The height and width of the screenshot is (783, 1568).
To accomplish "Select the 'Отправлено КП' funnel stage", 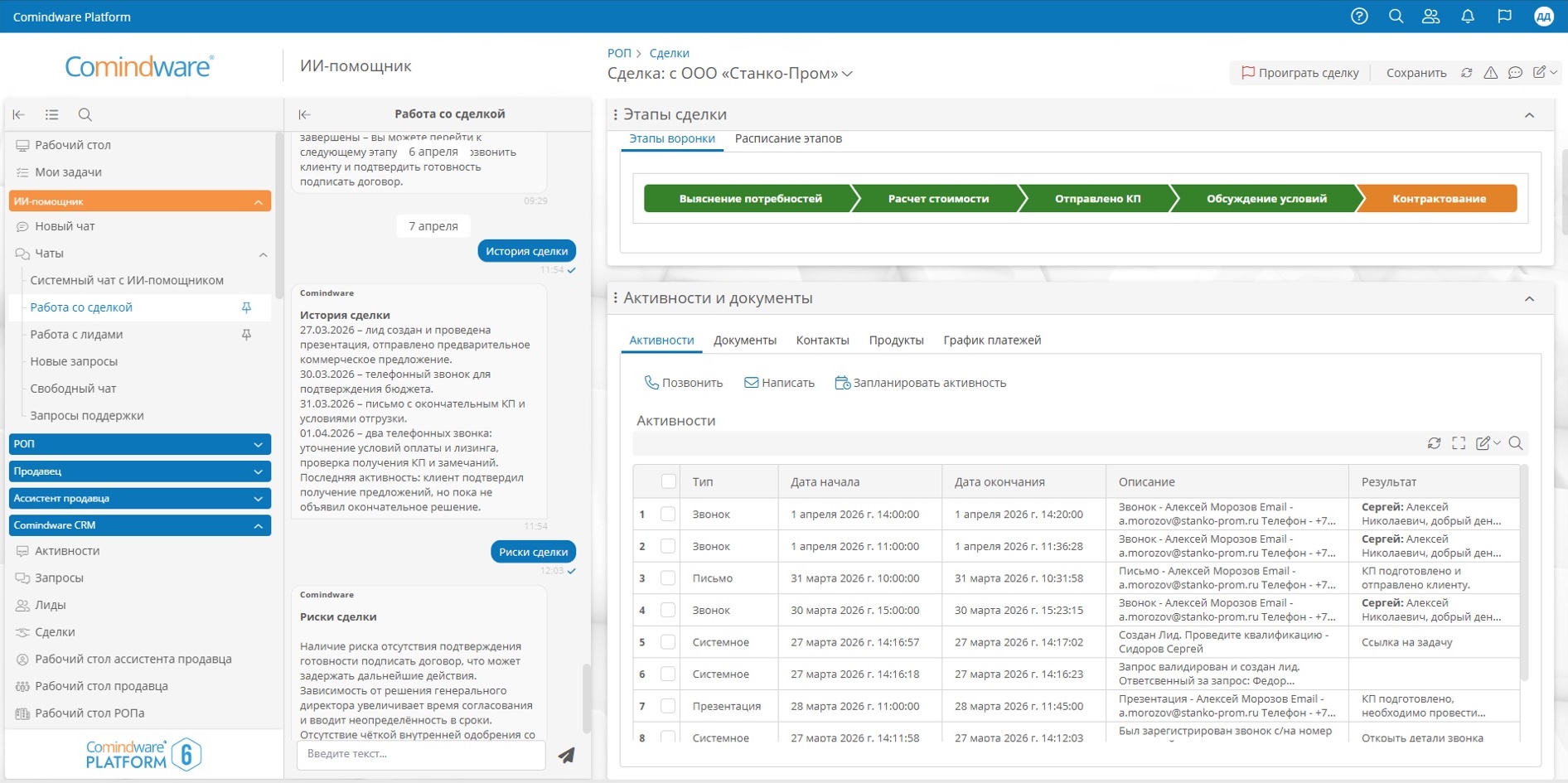I will coord(1097,199).
